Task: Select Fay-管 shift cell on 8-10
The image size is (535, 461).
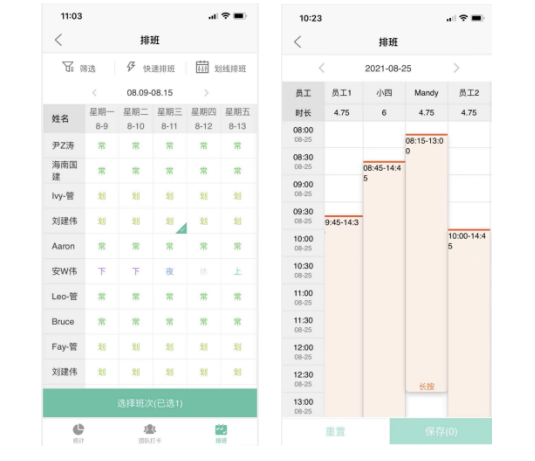Action: (136, 347)
